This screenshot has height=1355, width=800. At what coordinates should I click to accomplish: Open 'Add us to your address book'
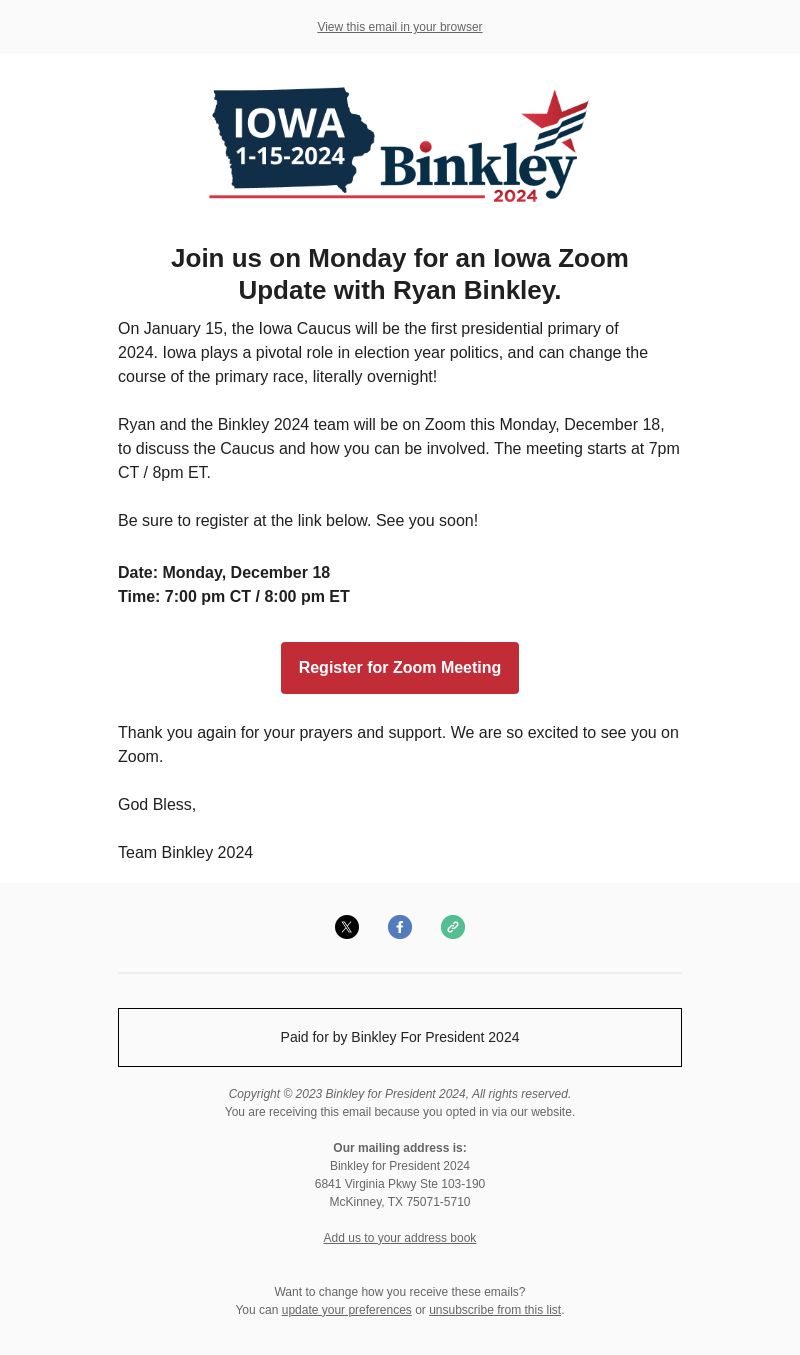tap(400, 1238)
